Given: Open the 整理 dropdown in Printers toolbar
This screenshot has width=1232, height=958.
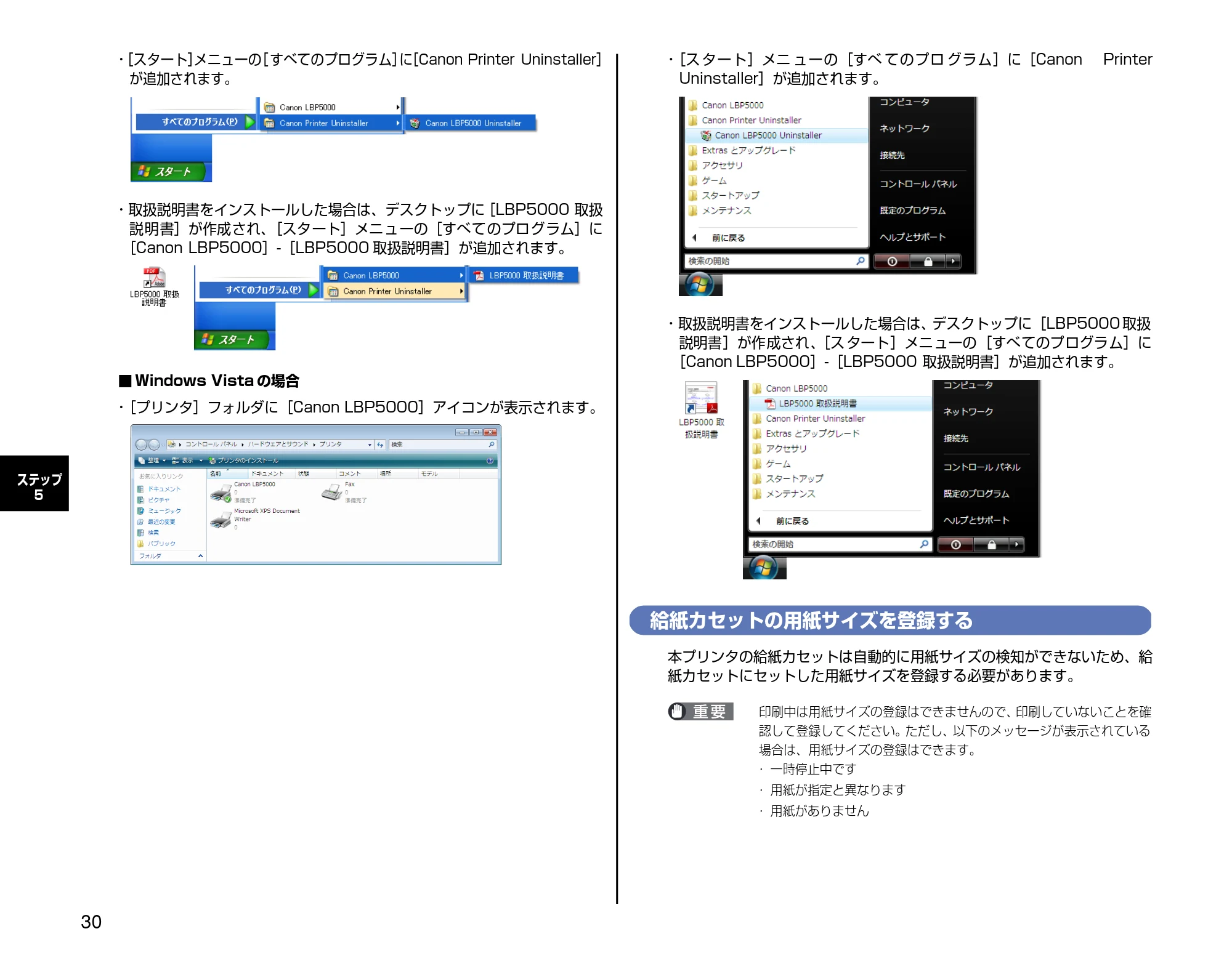Looking at the screenshot, I should tap(152, 461).
